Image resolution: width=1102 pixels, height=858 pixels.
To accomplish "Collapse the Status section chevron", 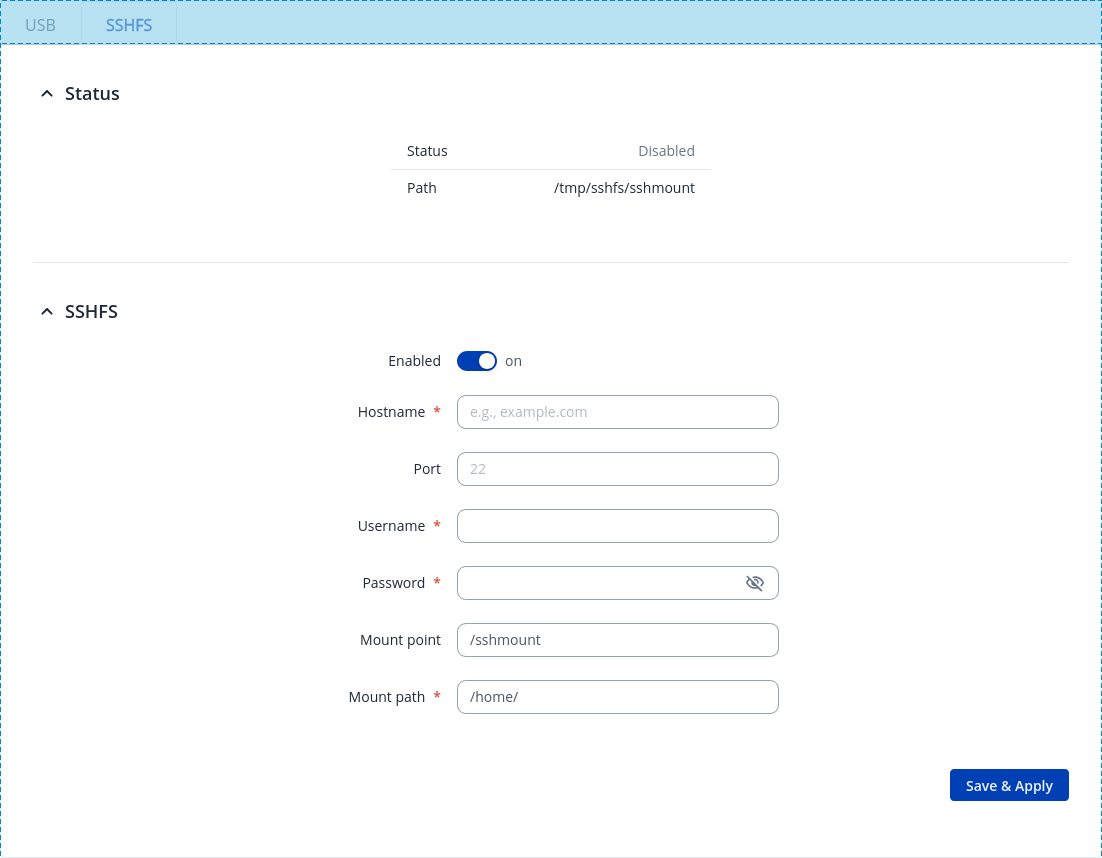I will click(x=46, y=94).
